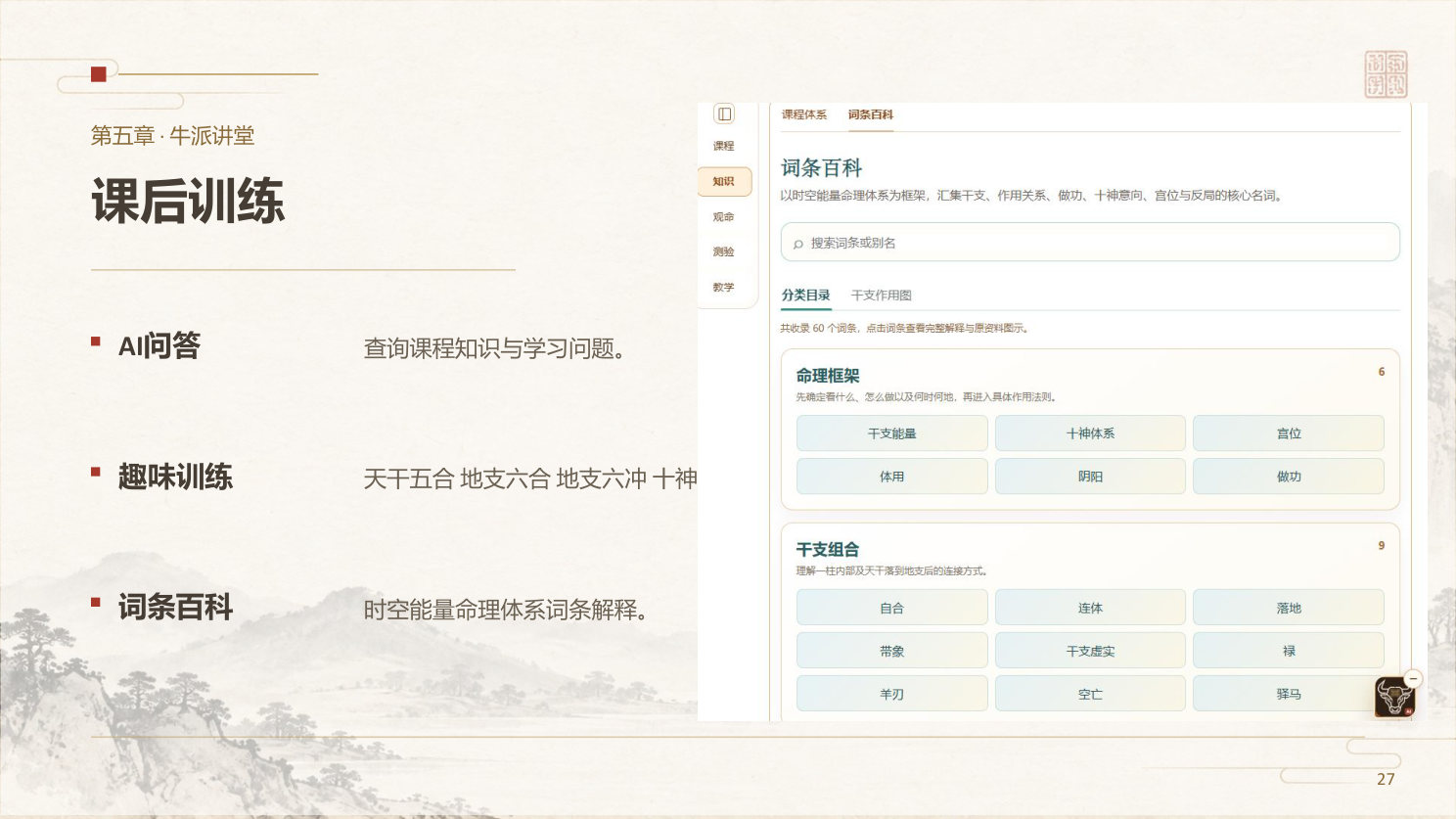Open the 羊刃 term
This screenshot has width=1456, height=819.
pyautogui.click(x=892, y=694)
